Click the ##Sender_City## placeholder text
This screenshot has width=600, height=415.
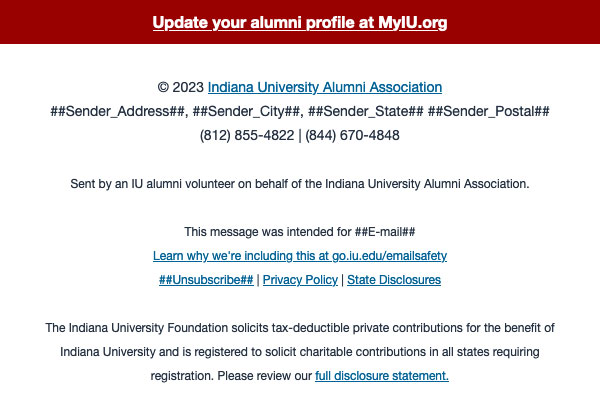(246, 111)
